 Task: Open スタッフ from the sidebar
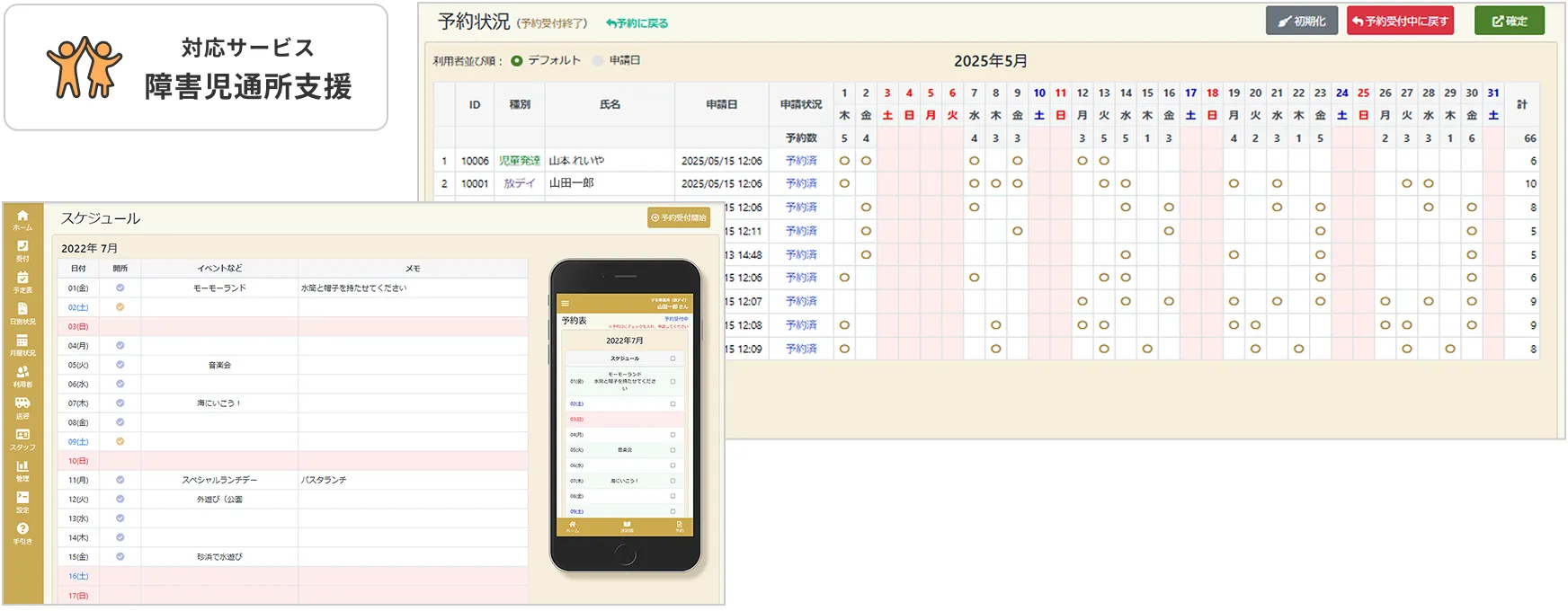tap(22, 440)
